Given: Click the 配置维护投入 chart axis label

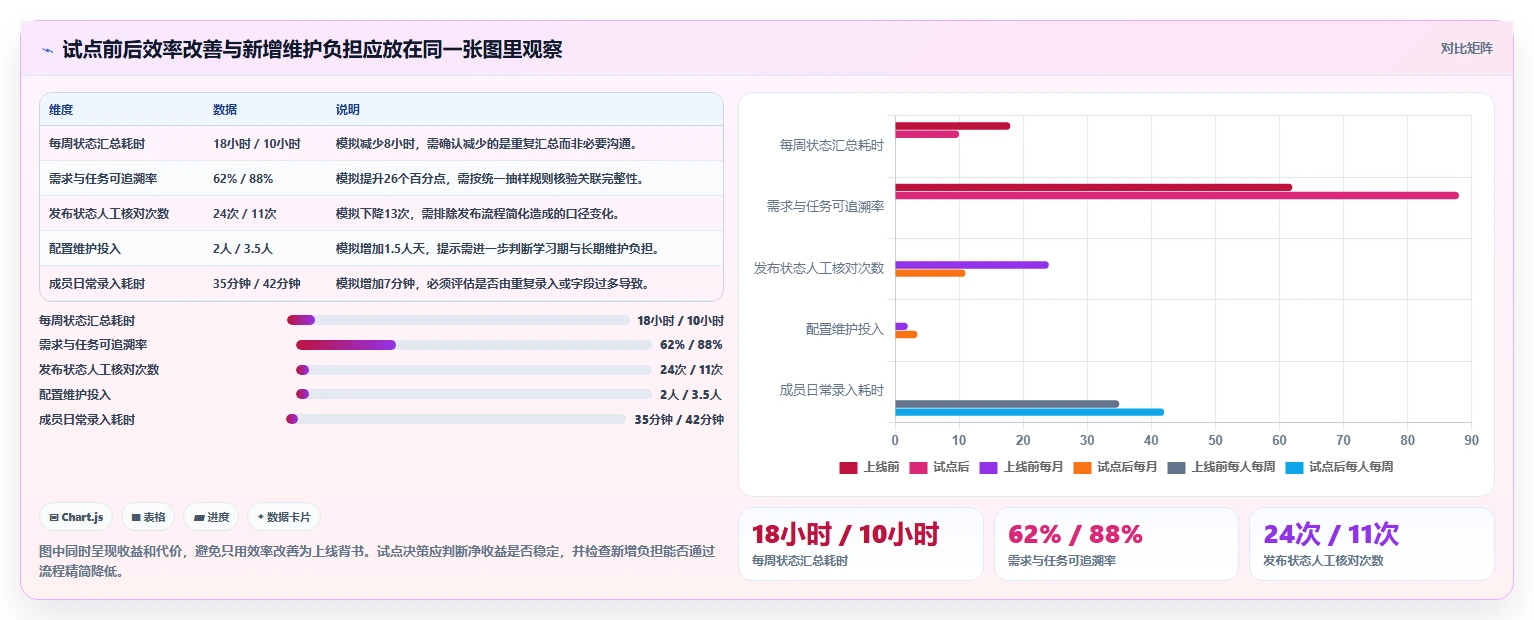Looking at the screenshot, I should click(845, 329).
